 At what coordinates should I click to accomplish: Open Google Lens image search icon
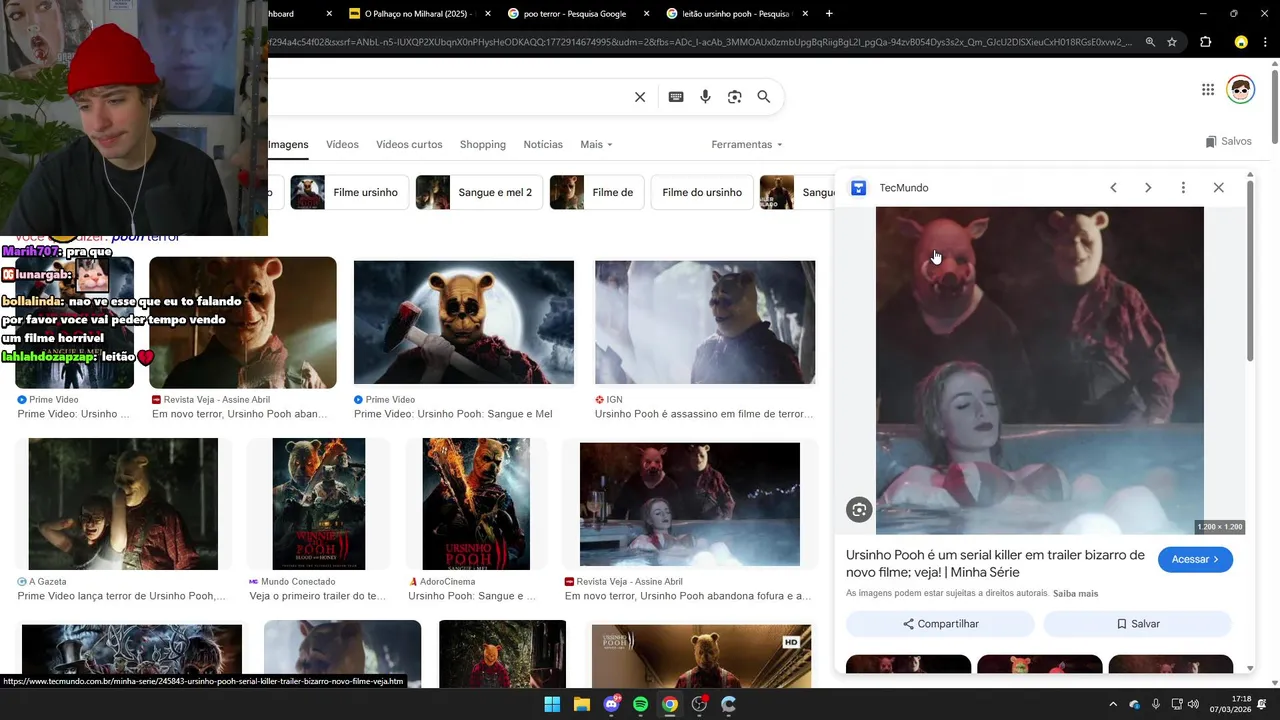[735, 97]
